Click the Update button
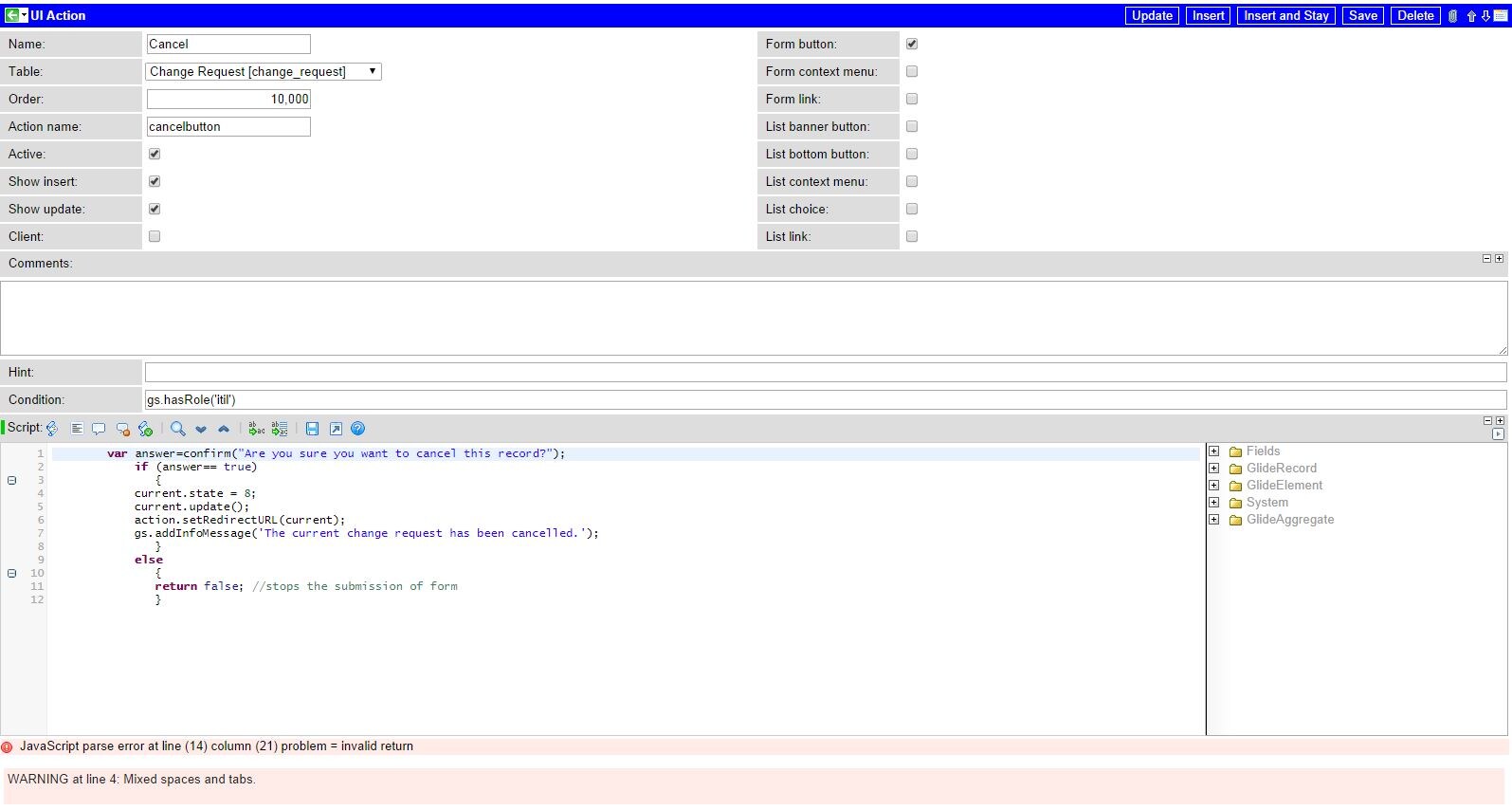The width and height of the screenshot is (1512, 810). coord(1152,15)
